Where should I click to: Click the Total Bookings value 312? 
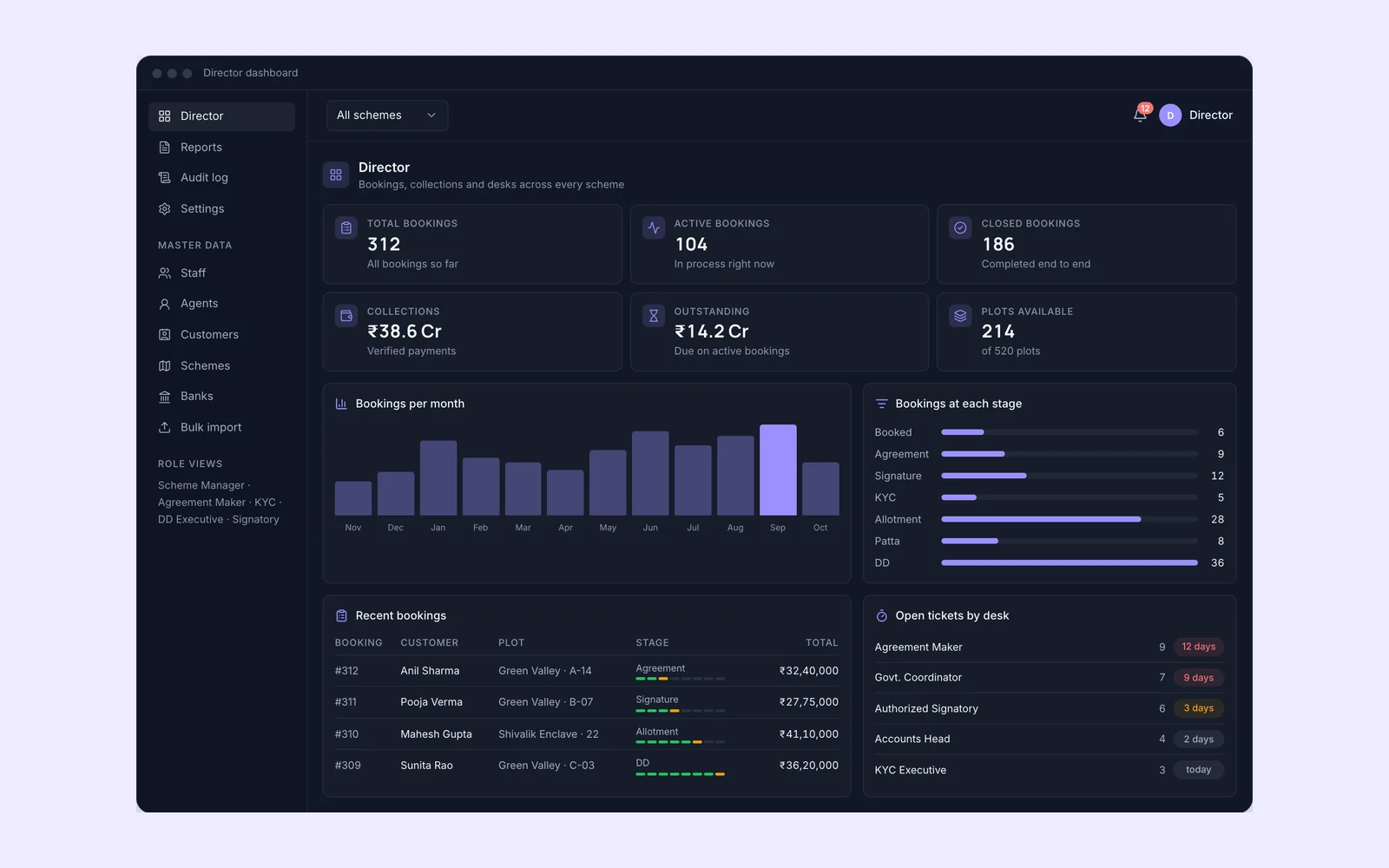point(384,245)
